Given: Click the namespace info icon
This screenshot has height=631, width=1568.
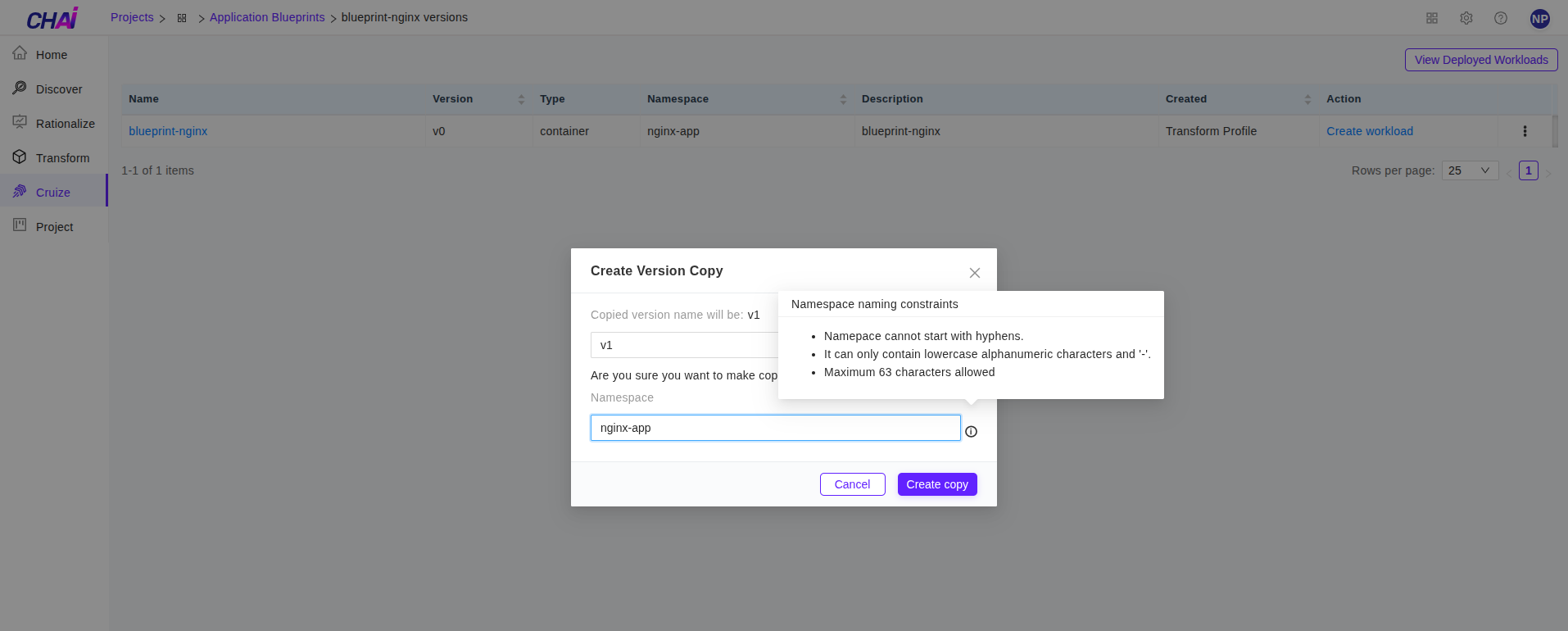Looking at the screenshot, I should tap(971, 432).
